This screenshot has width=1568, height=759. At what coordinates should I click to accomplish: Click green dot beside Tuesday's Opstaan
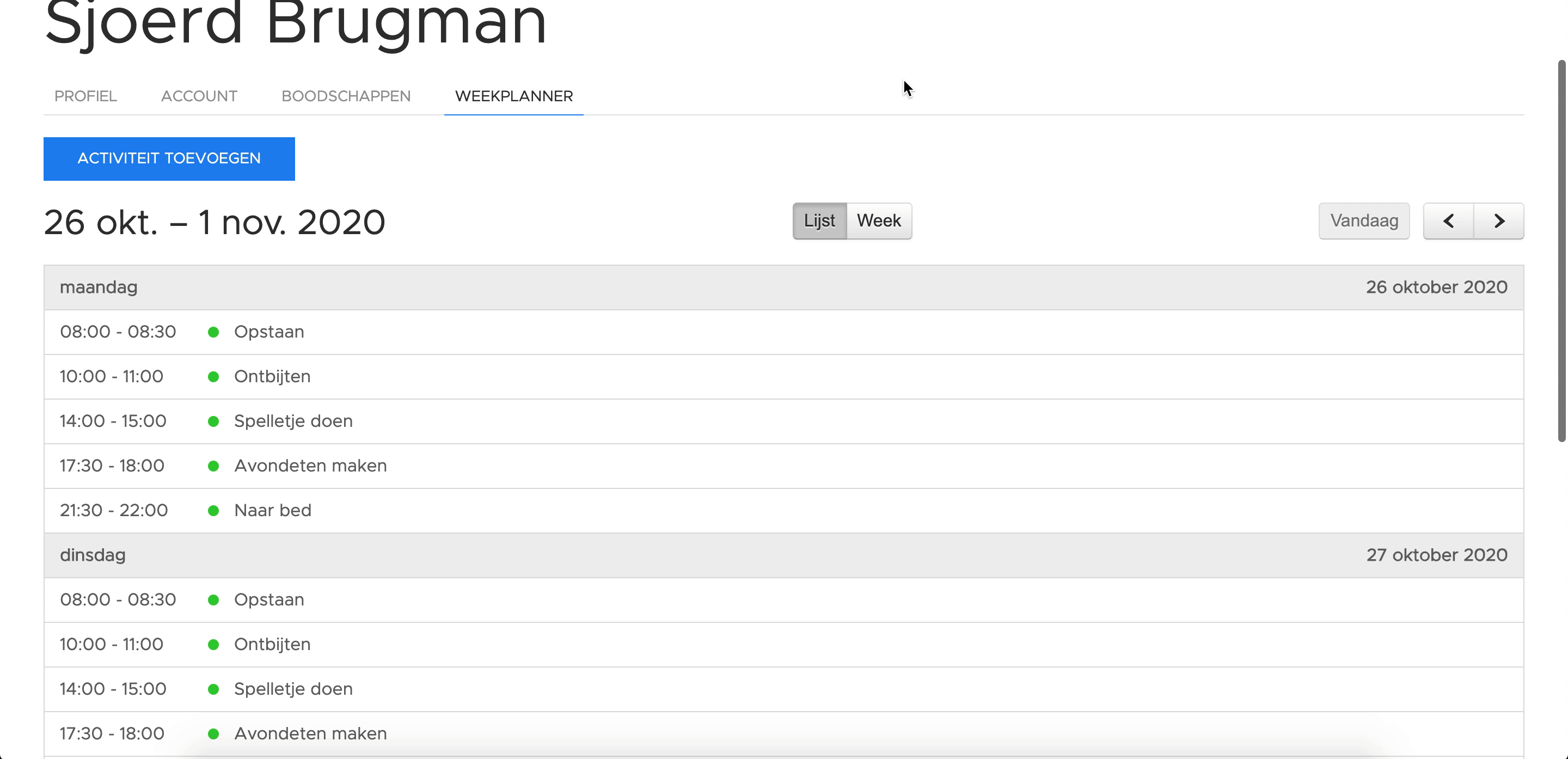pyautogui.click(x=213, y=600)
